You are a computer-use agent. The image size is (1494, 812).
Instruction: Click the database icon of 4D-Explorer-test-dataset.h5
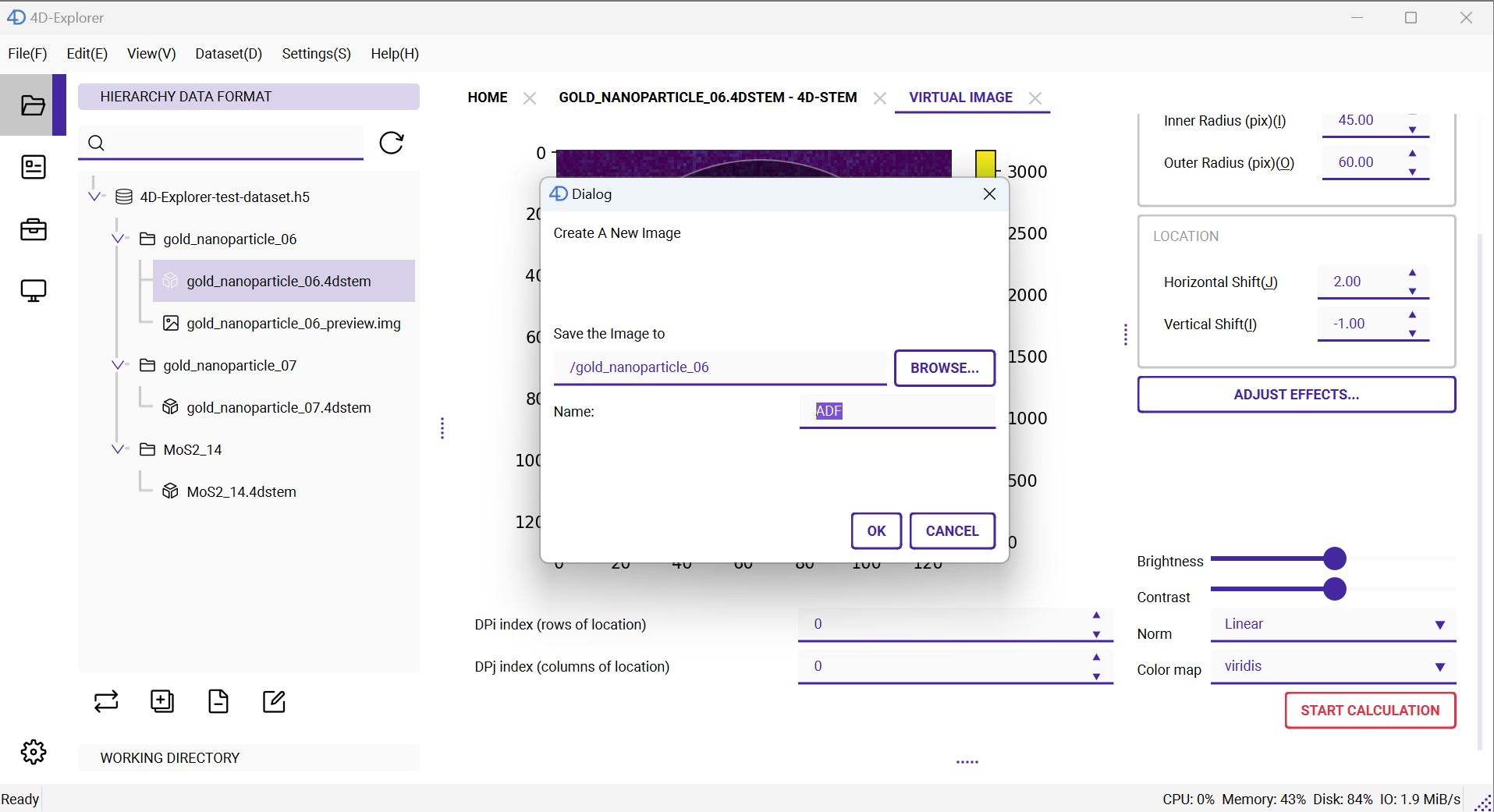click(x=123, y=197)
